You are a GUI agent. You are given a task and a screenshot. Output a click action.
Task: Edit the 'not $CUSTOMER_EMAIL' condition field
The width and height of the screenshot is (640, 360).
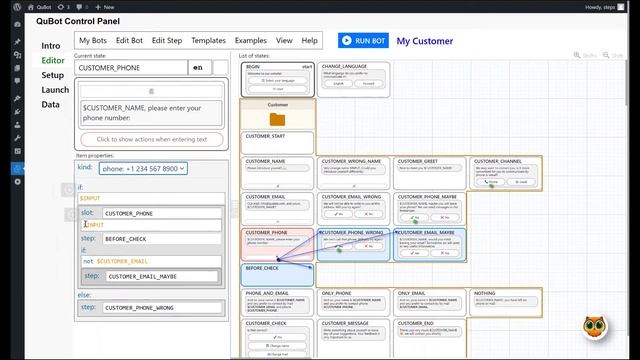[151, 261]
